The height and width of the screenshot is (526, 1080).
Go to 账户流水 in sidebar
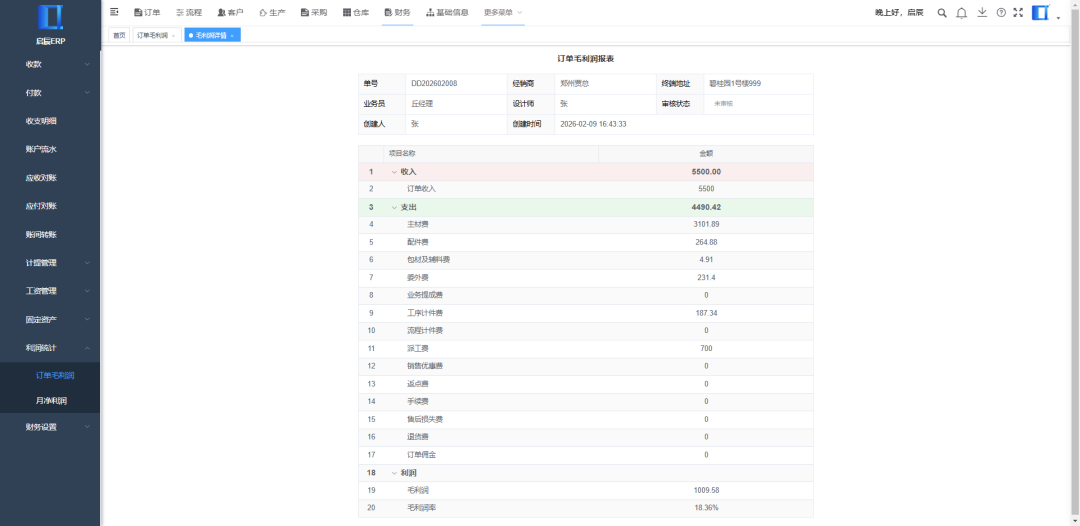[50, 149]
